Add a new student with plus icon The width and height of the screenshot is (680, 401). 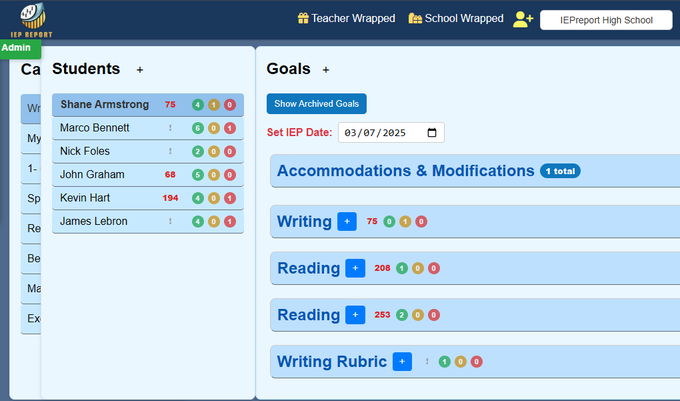pyautogui.click(x=140, y=70)
